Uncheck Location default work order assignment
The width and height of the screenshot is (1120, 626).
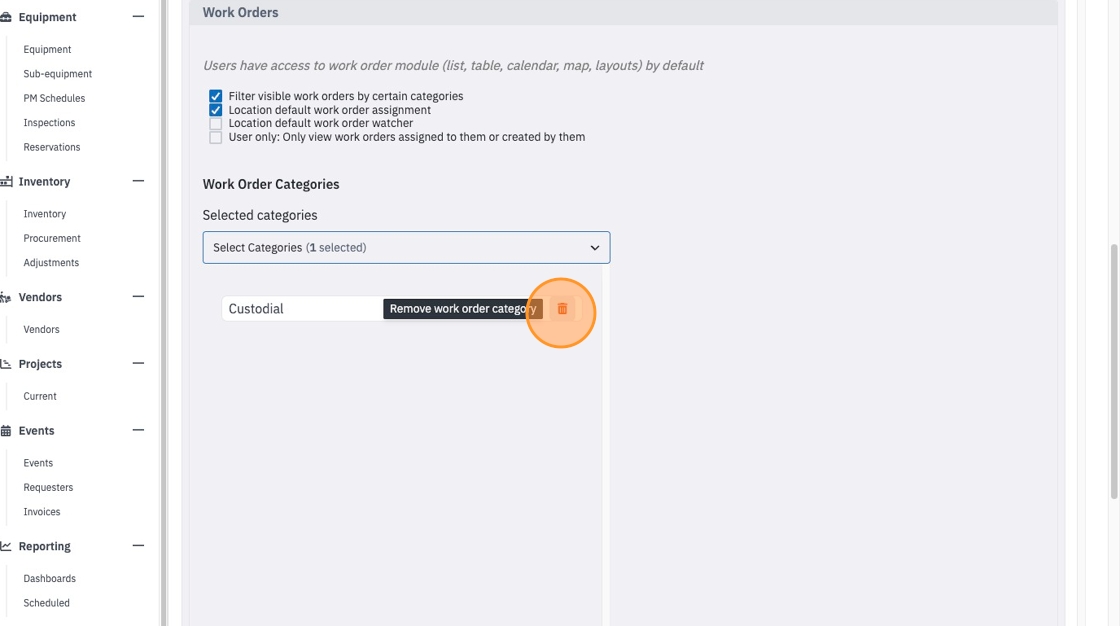[215, 110]
